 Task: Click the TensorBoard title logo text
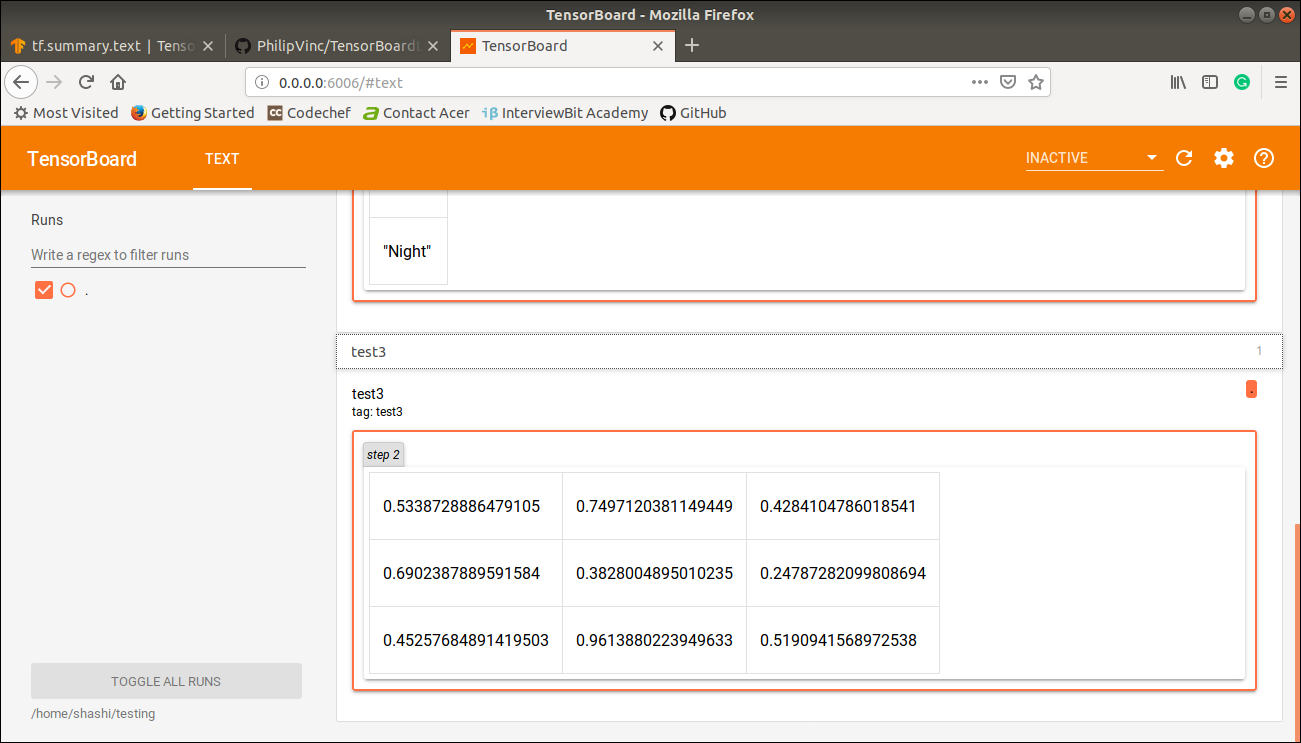coord(82,158)
